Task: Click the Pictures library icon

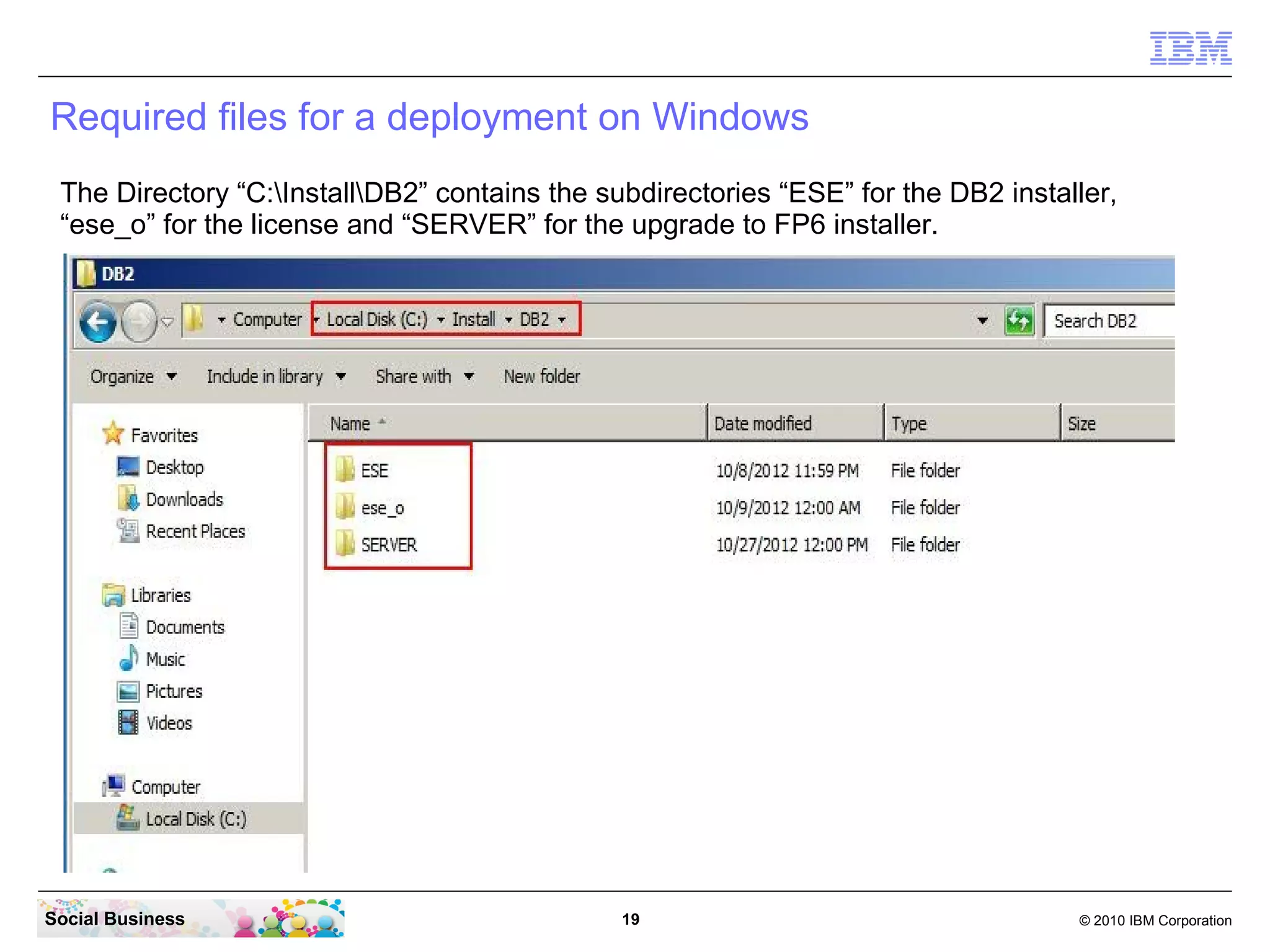Action: 128,691
